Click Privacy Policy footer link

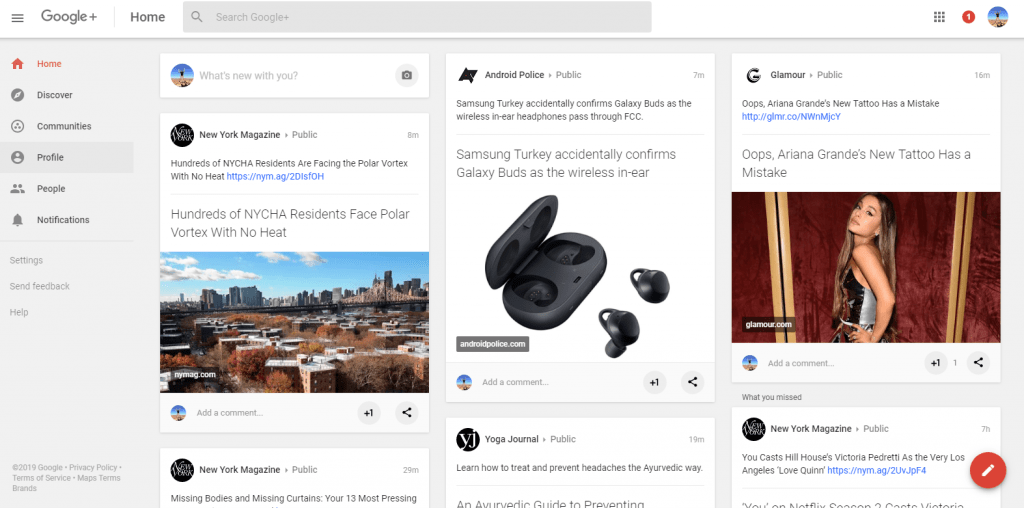(93, 468)
